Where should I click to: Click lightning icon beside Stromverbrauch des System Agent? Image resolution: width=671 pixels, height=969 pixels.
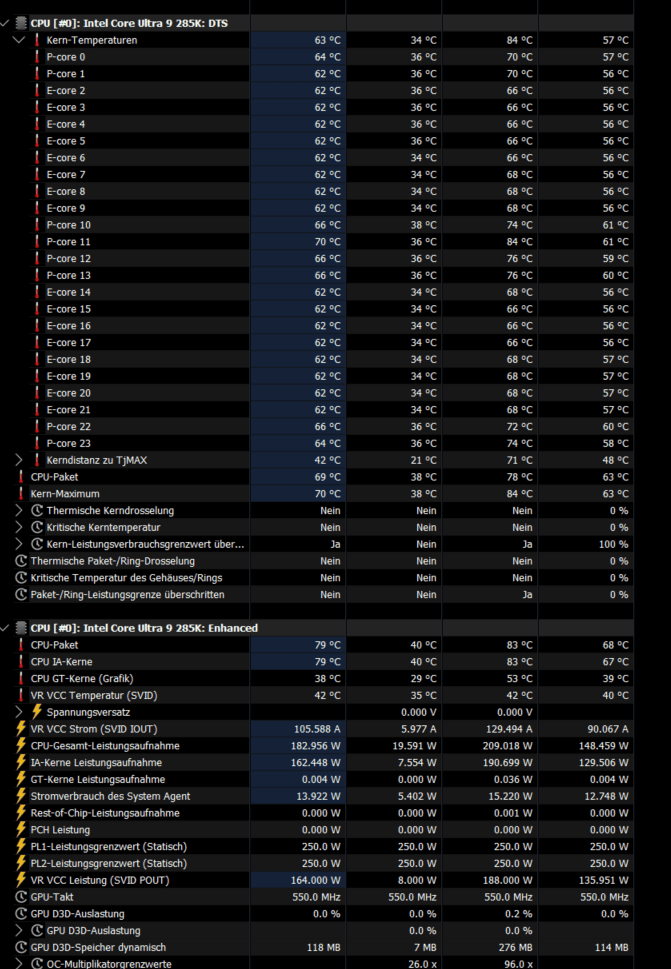[21, 796]
